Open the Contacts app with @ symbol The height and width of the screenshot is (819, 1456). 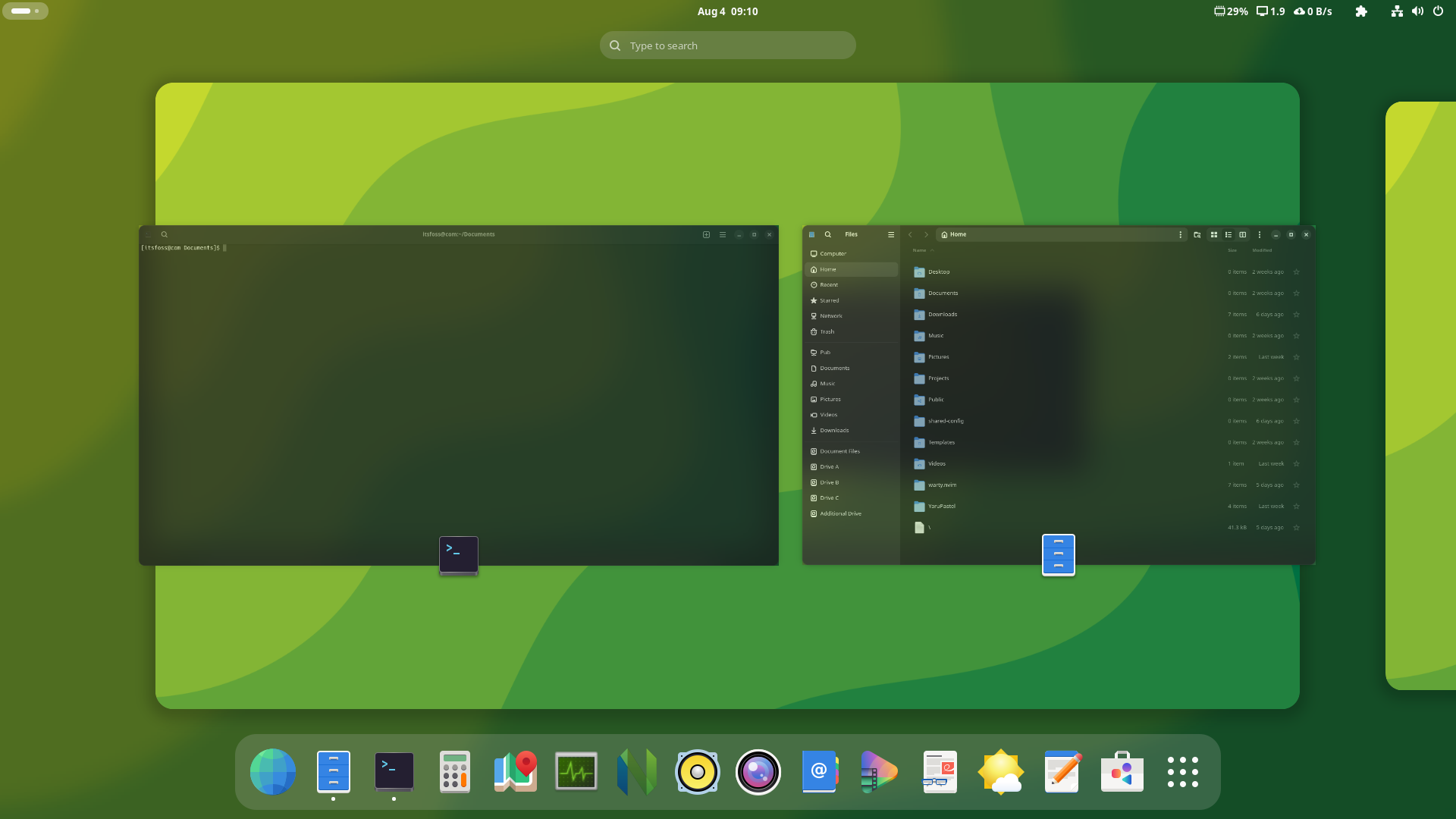click(x=819, y=772)
